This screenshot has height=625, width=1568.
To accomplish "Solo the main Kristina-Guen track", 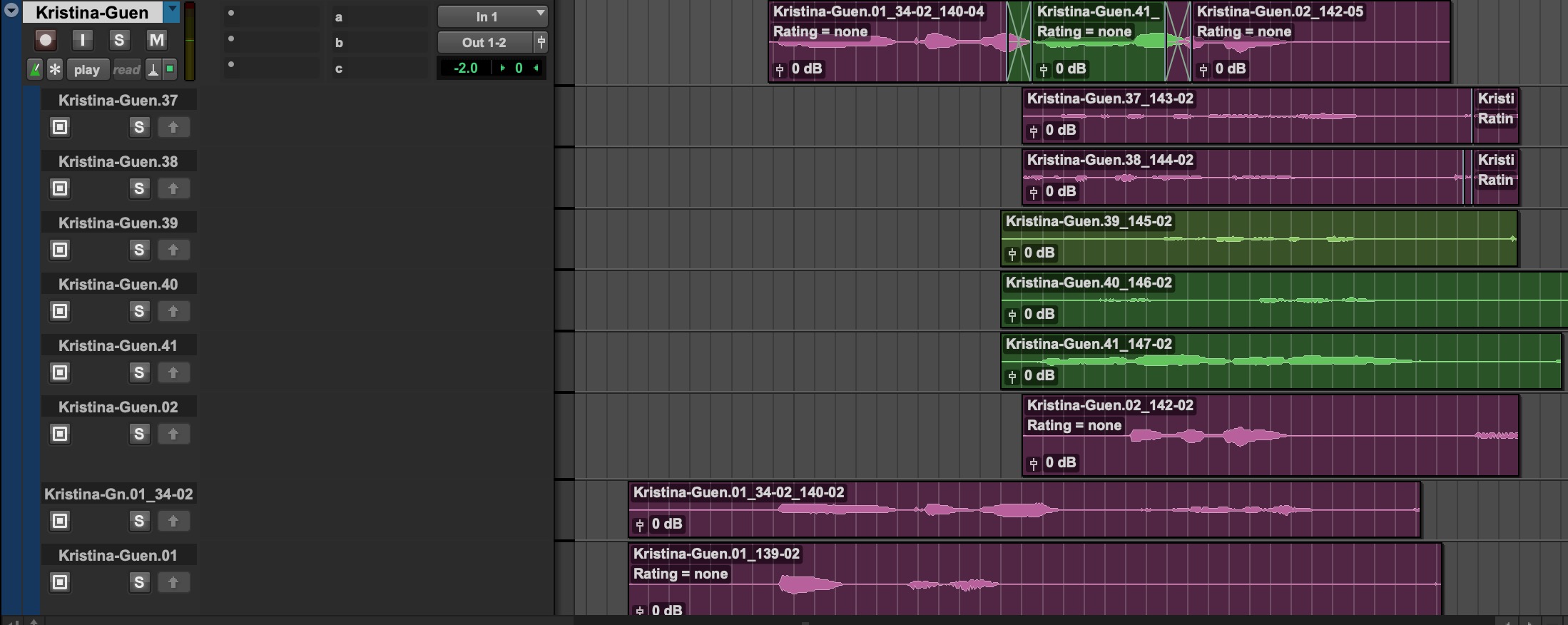I will click(119, 41).
